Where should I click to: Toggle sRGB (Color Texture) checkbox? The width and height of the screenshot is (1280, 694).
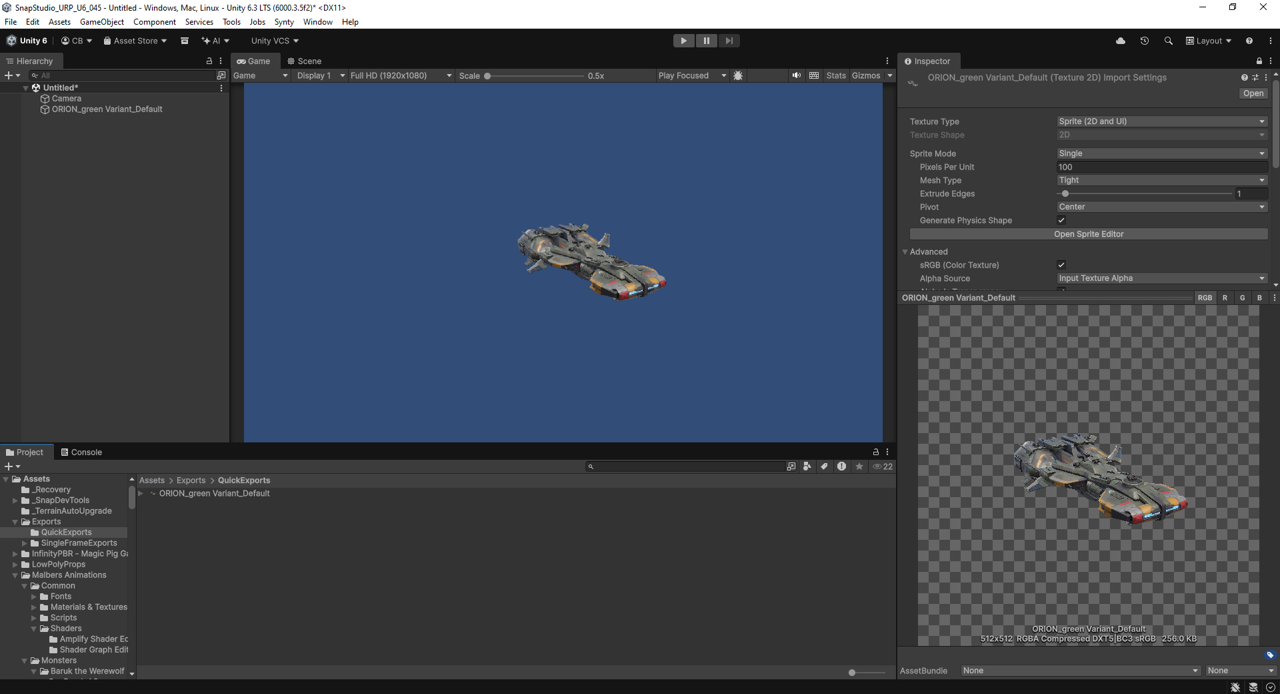click(1061, 265)
